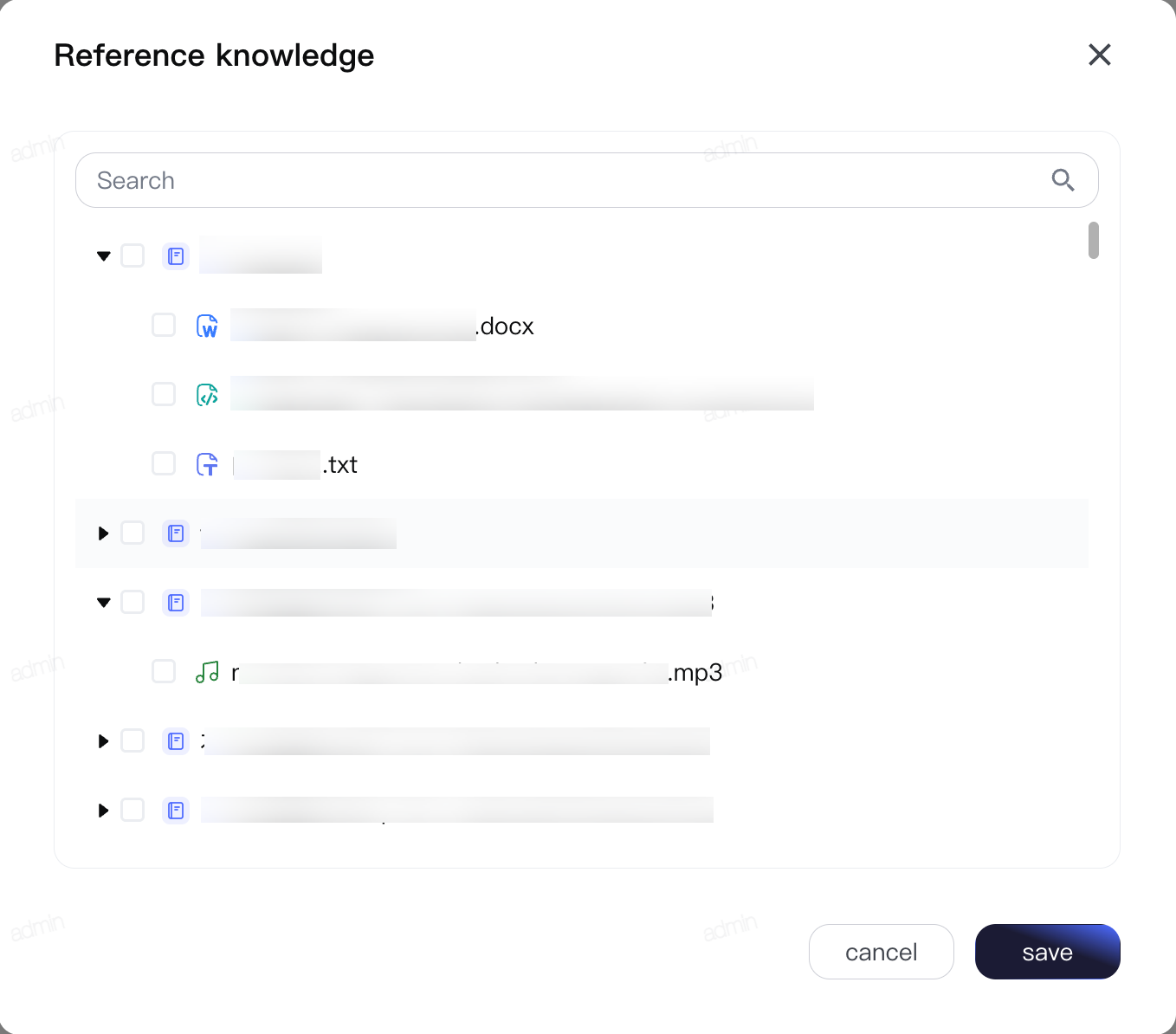Select the .txt file checkbox
Screen dimensions: 1176x1034
pos(164,463)
